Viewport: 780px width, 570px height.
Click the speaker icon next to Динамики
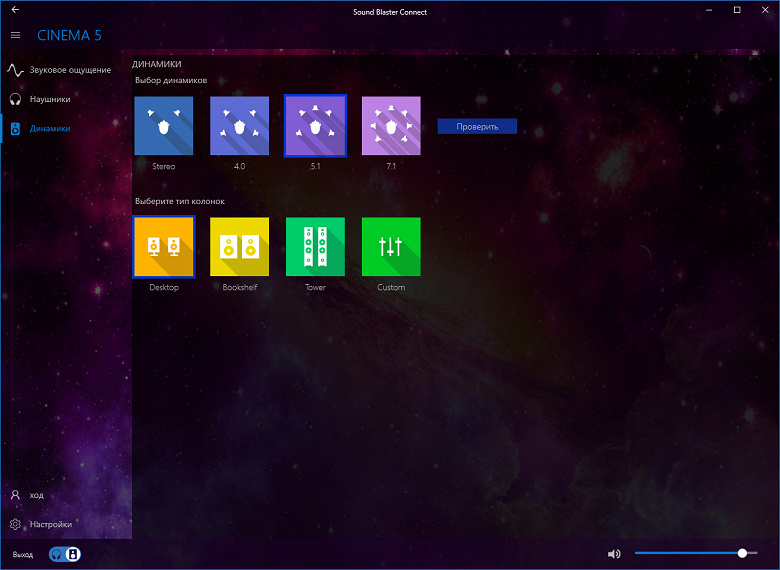15,129
